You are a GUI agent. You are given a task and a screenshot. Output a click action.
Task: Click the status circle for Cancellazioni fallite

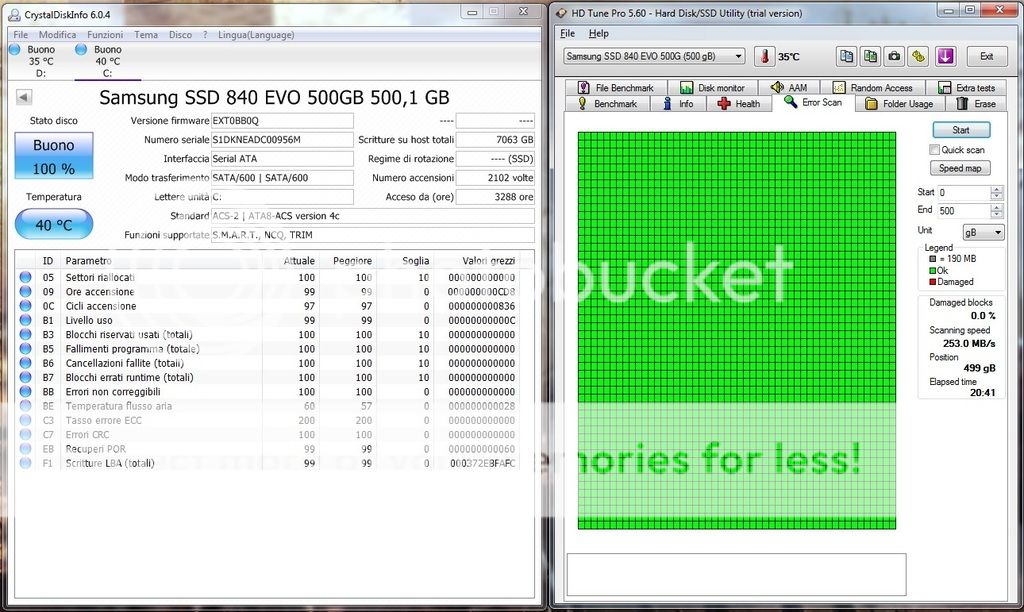click(25, 362)
